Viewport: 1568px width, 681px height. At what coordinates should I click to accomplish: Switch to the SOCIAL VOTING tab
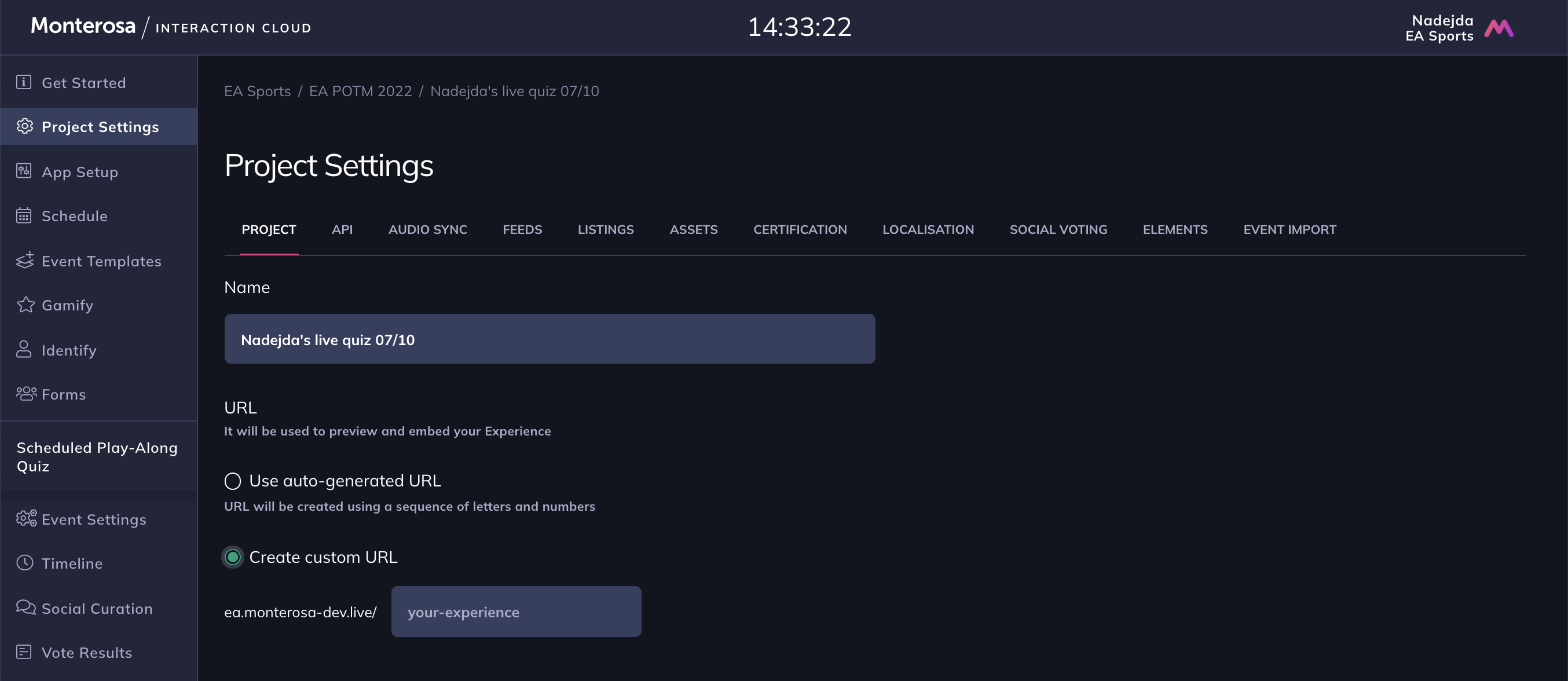1058,229
